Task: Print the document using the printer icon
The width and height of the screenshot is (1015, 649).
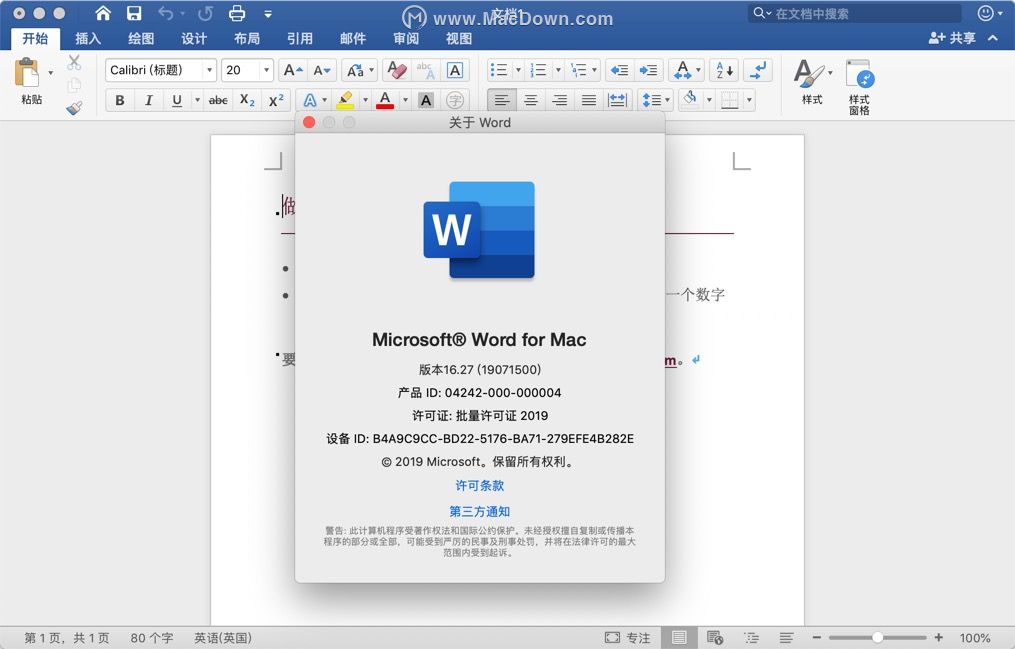Action: click(x=237, y=13)
